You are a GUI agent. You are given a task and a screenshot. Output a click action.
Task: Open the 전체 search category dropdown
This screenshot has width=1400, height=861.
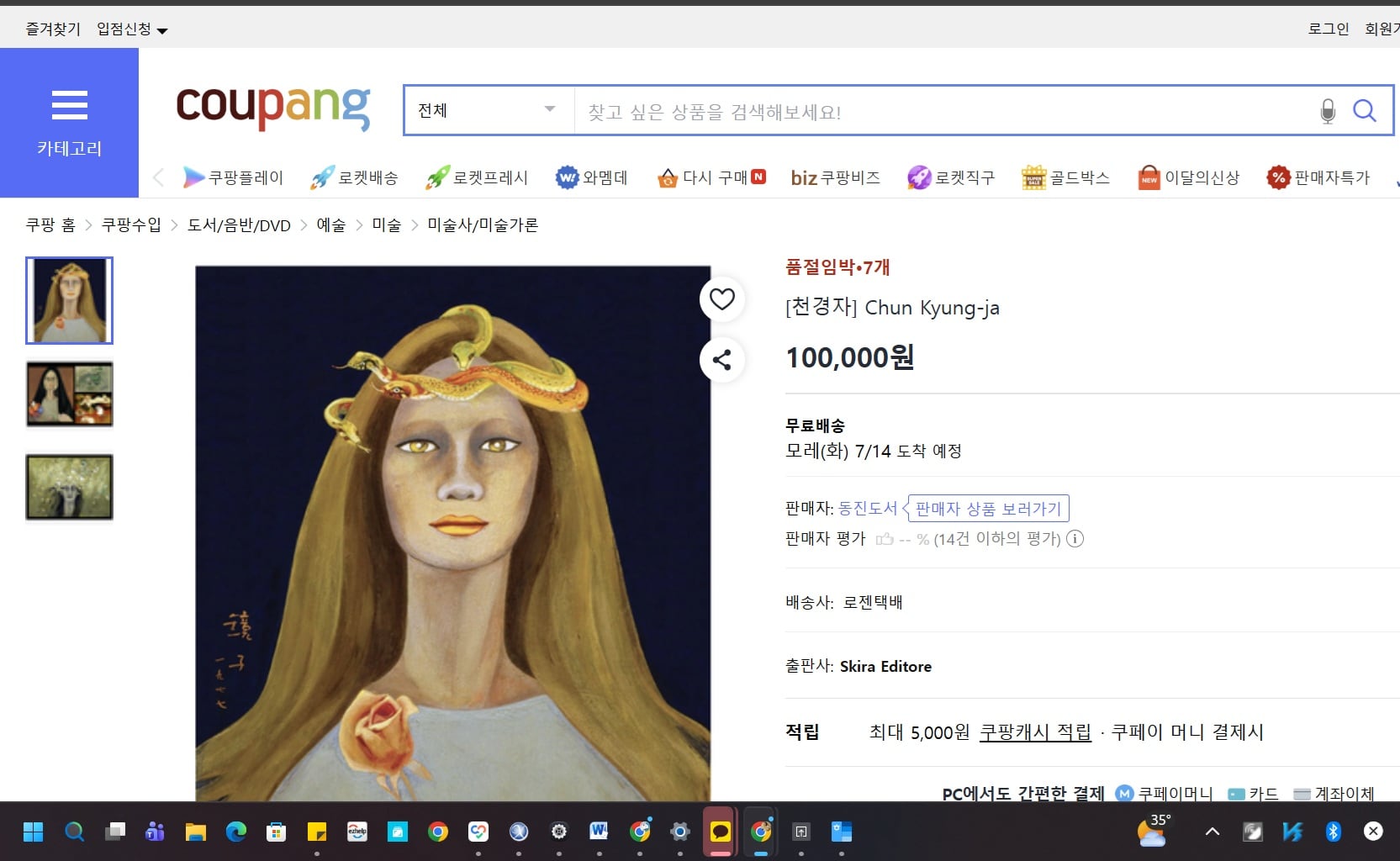pos(489,110)
